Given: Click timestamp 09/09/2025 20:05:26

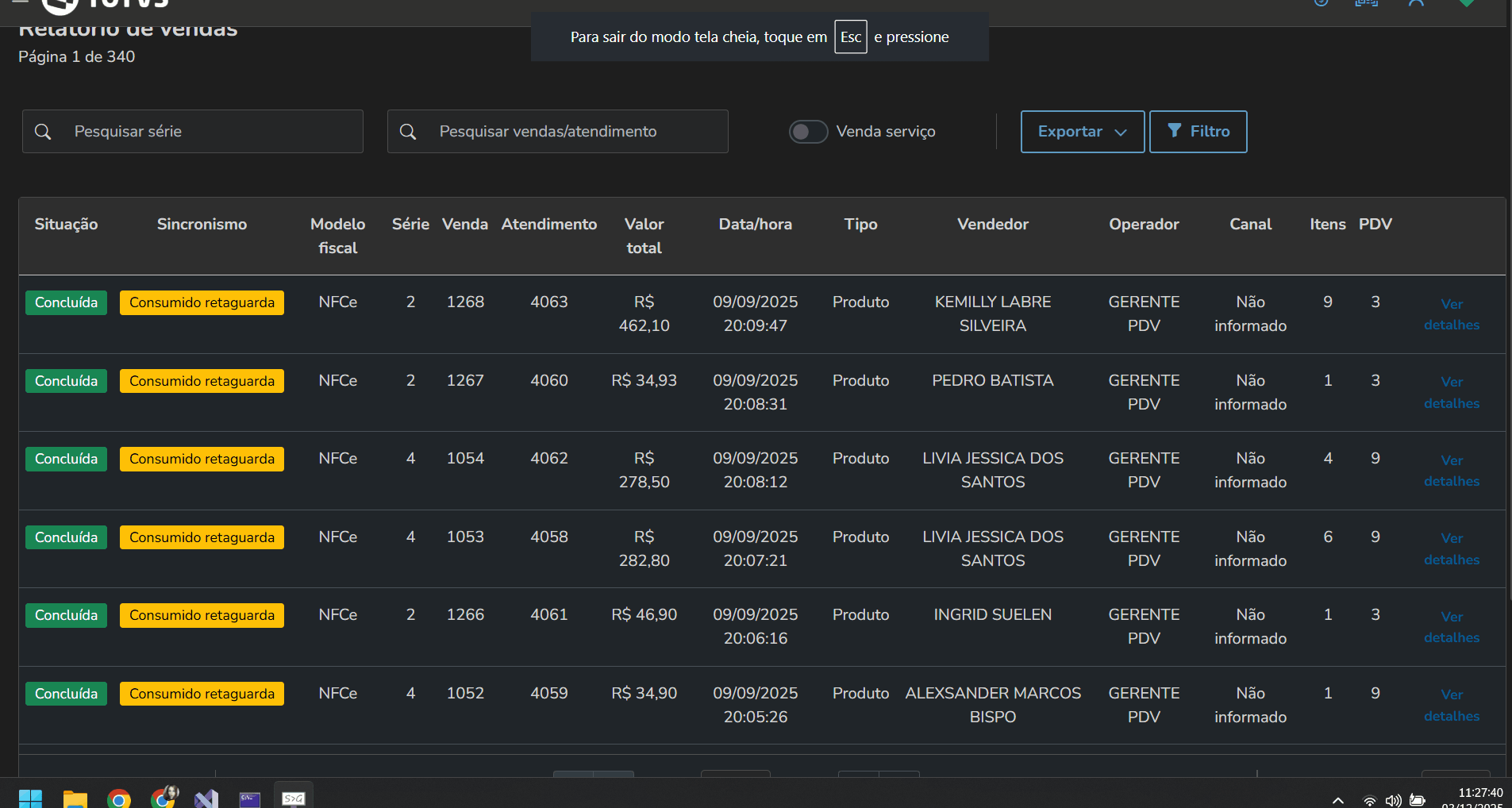Looking at the screenshot, I should [x=756, y=705].
